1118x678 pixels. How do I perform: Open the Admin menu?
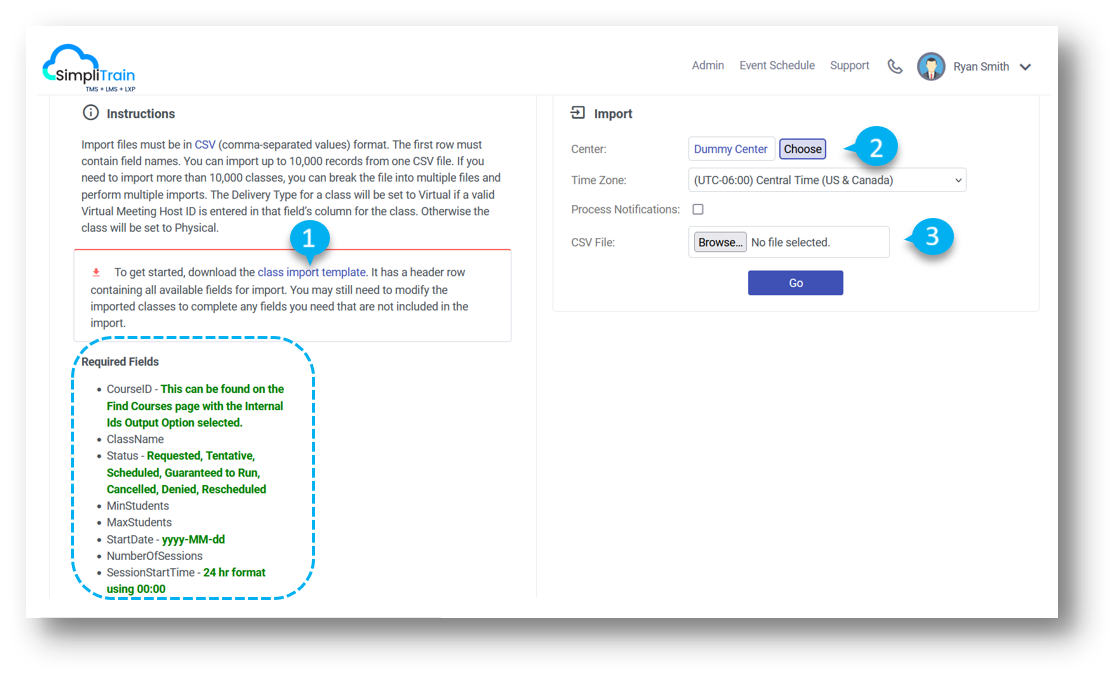707,66
